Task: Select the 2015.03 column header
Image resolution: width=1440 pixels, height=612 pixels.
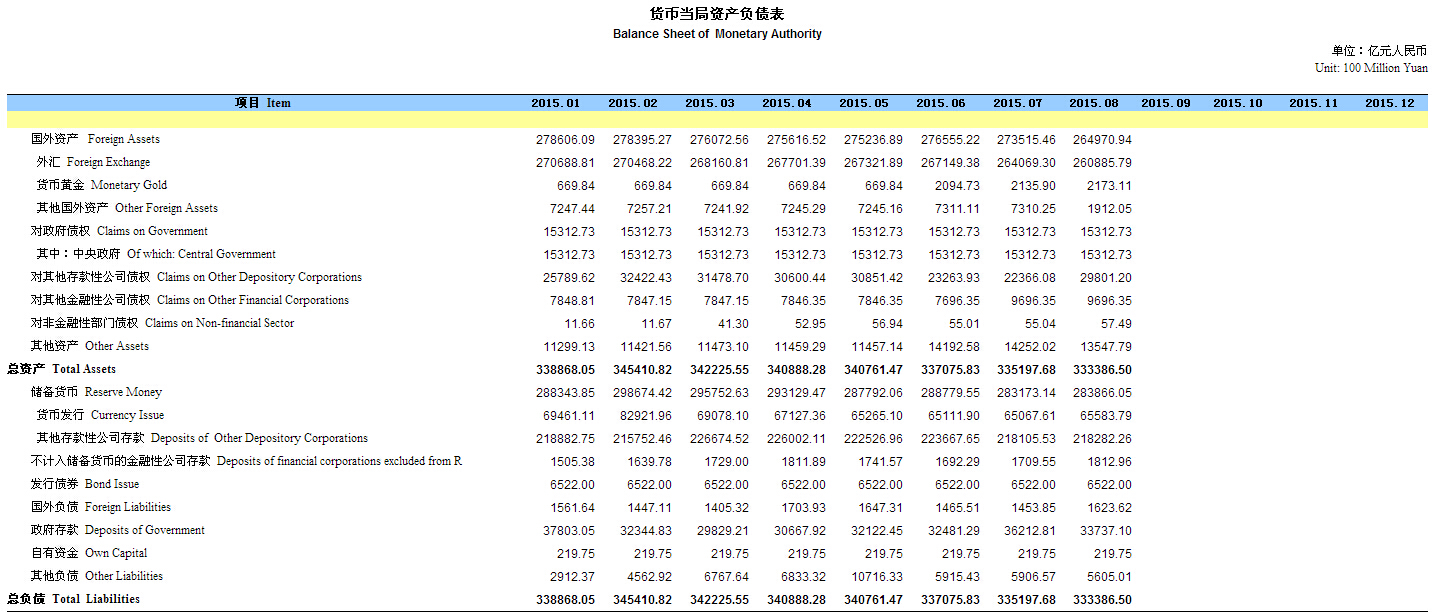Action: pos(710,103)
